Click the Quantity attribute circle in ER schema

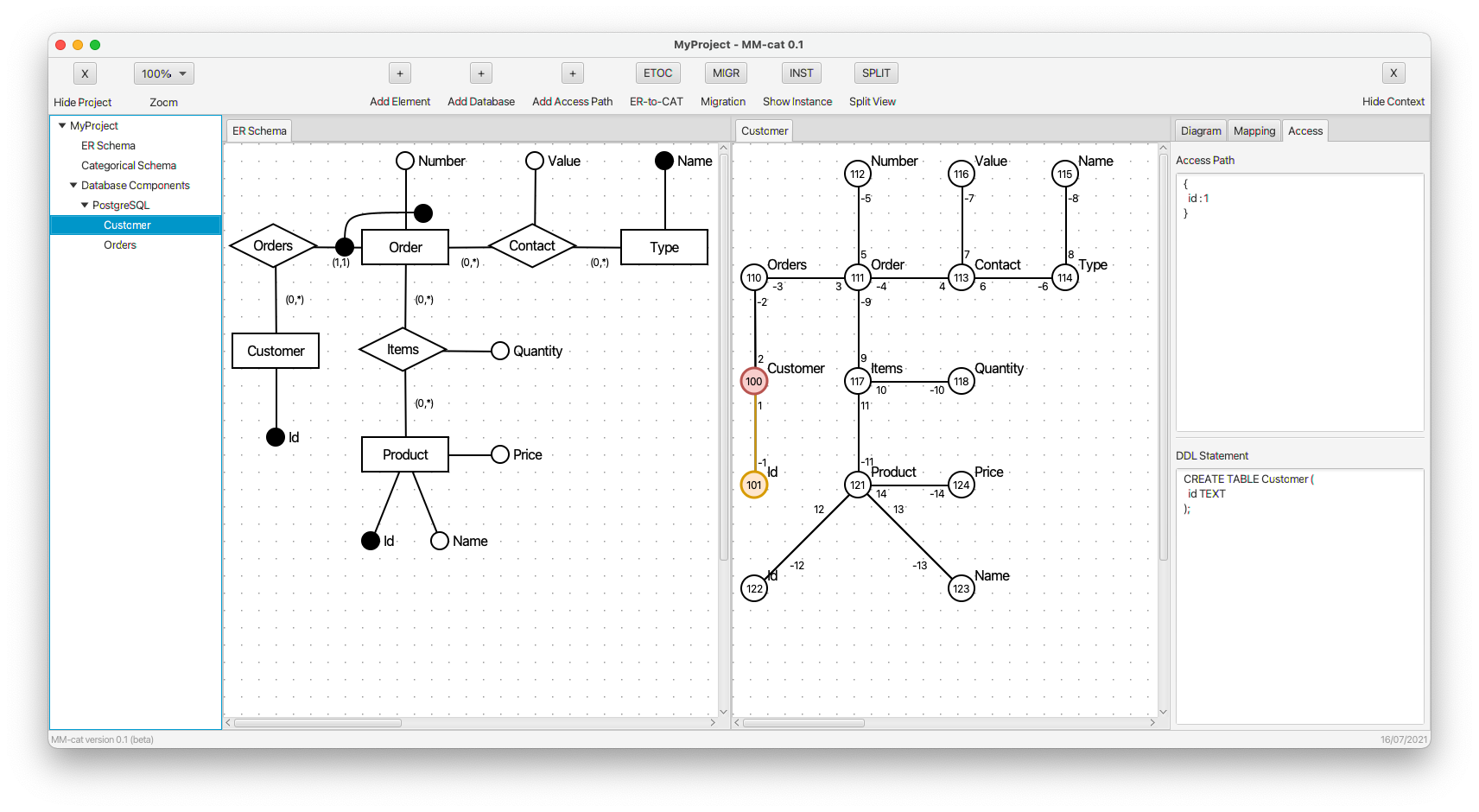point(500,351)
